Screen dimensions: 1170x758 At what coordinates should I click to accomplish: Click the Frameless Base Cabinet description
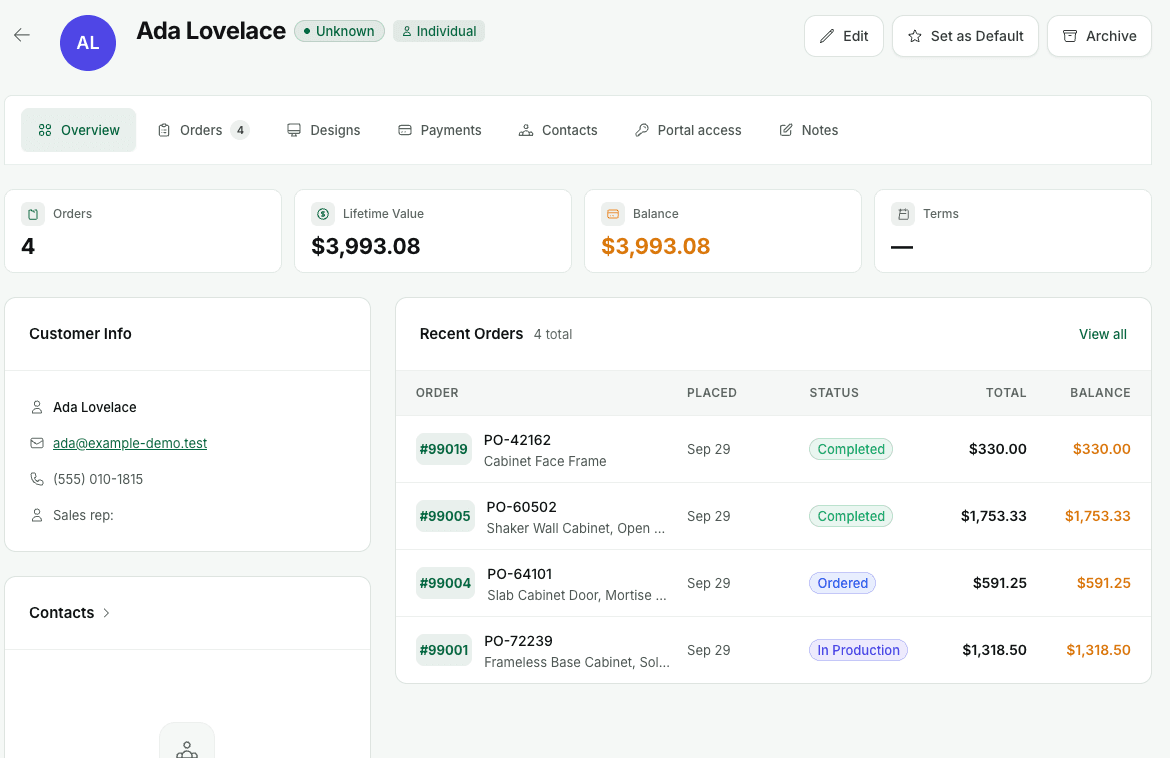(577, 663)
